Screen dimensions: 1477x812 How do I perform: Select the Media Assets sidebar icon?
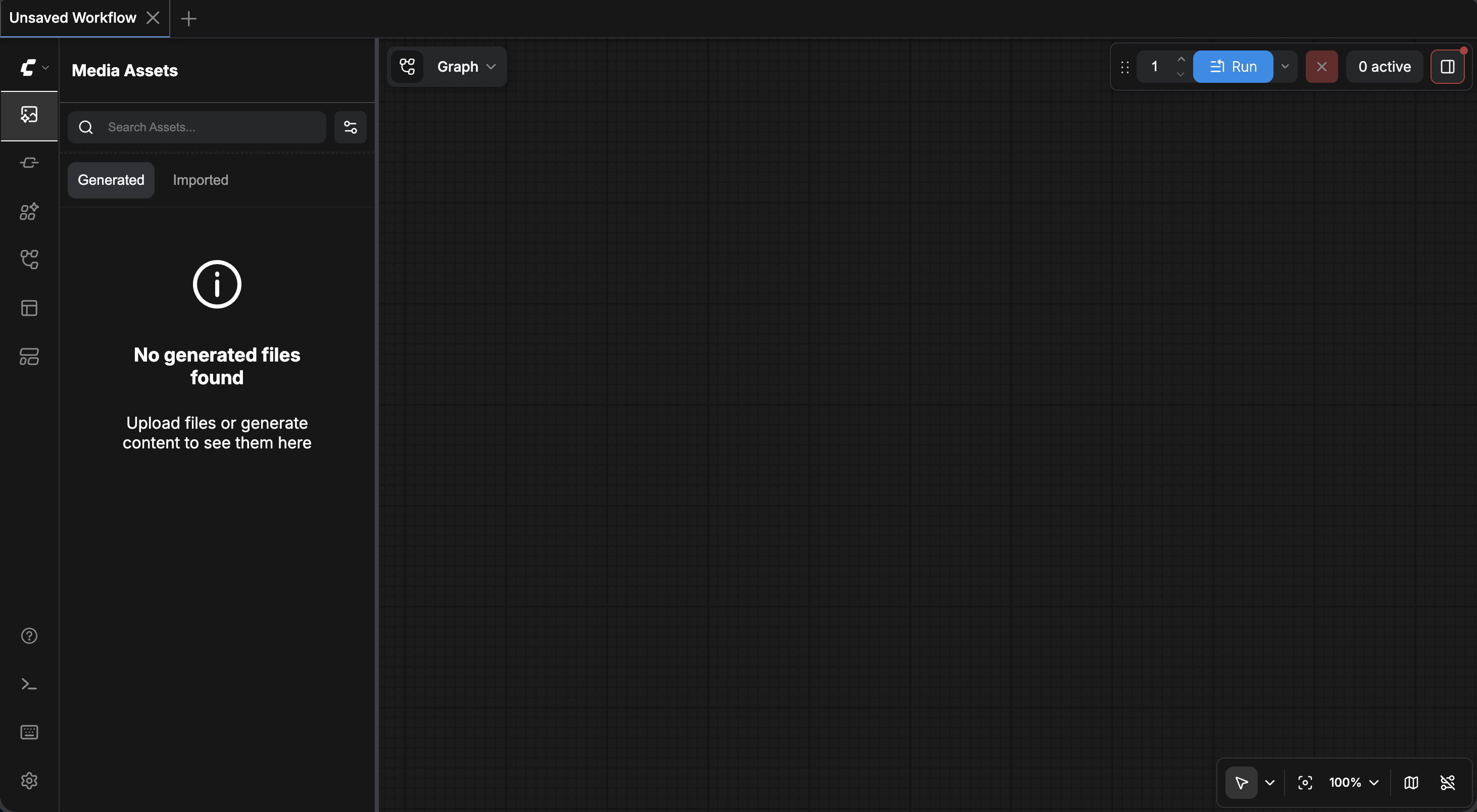click(29, 115)
